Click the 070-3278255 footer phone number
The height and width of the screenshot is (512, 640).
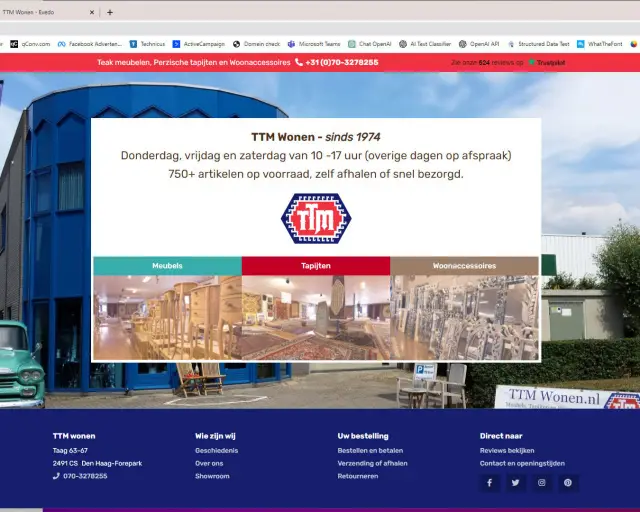point(85,476)
